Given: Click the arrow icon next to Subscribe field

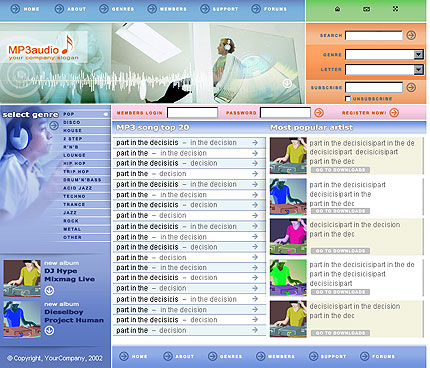Looking at the screenshot, I should (x=411, y=87).
